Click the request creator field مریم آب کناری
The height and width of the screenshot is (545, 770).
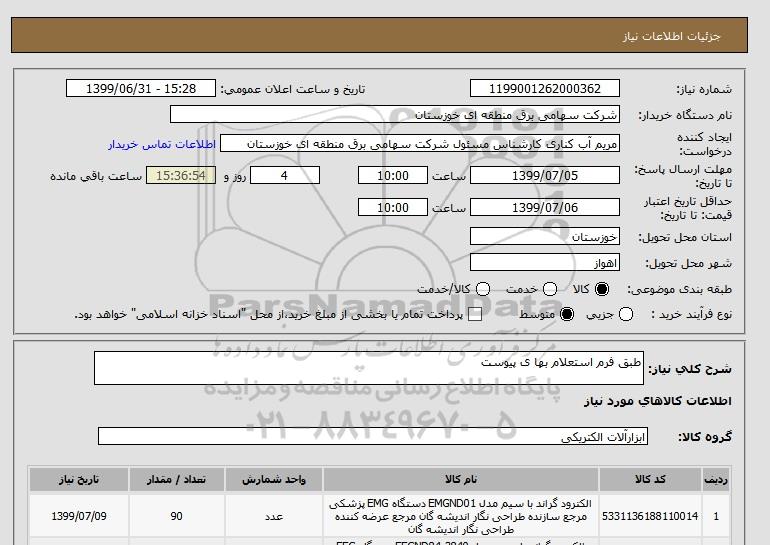(420, 144)
